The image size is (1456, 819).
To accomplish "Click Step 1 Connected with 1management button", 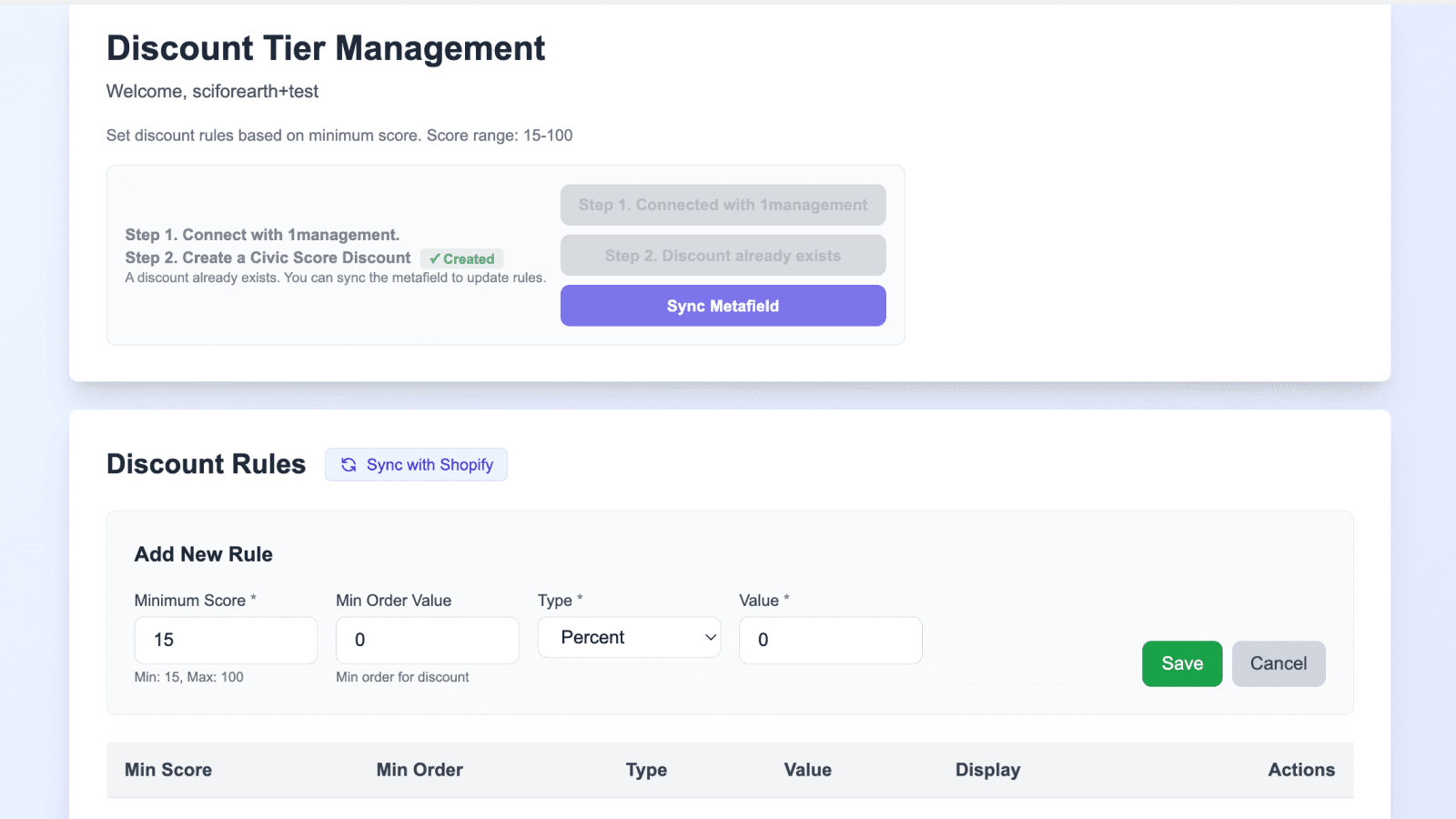I will tap(723, 205).
